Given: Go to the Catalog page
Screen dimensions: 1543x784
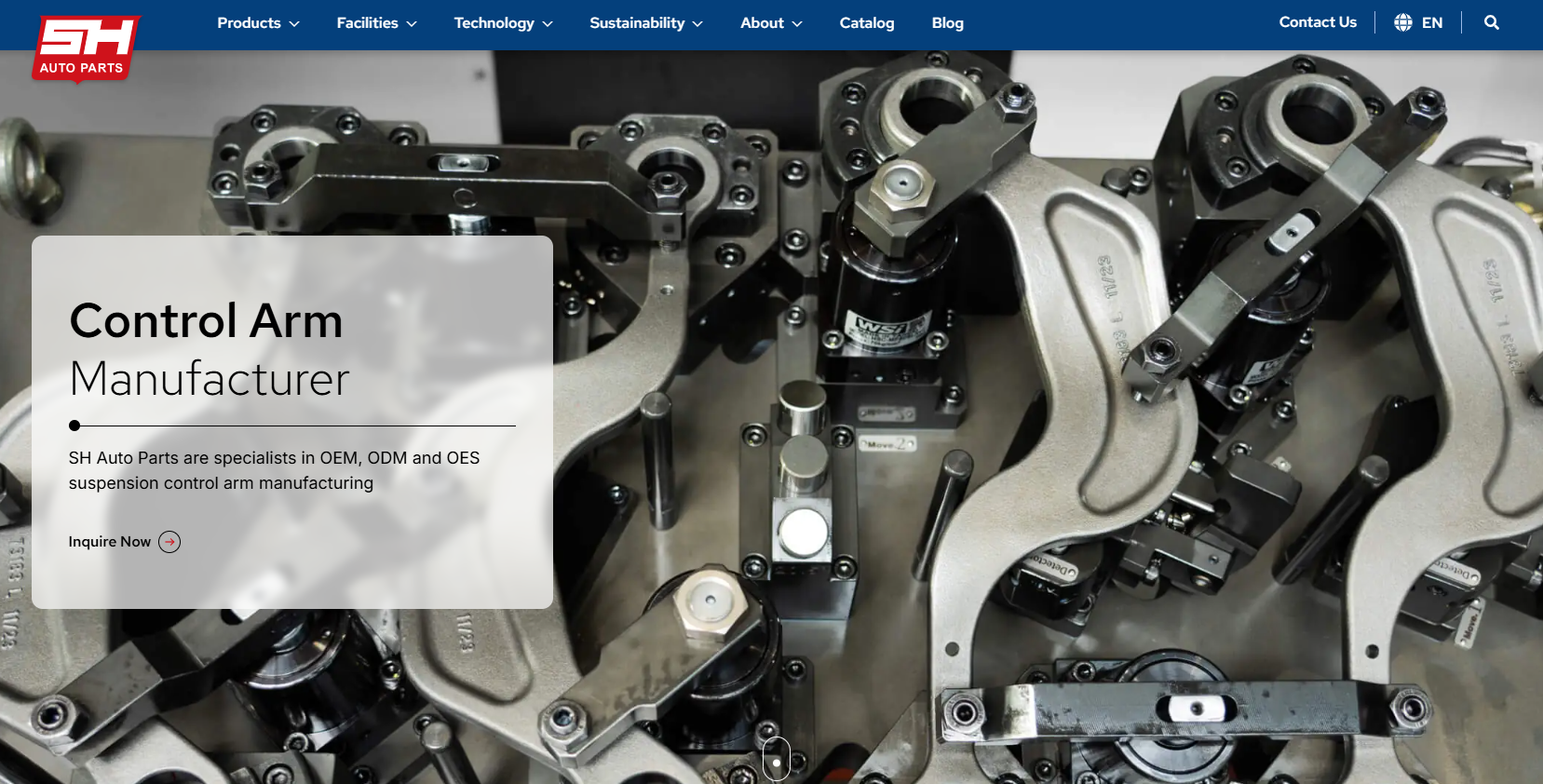Looking at the screenshot, I should (867, 23).
